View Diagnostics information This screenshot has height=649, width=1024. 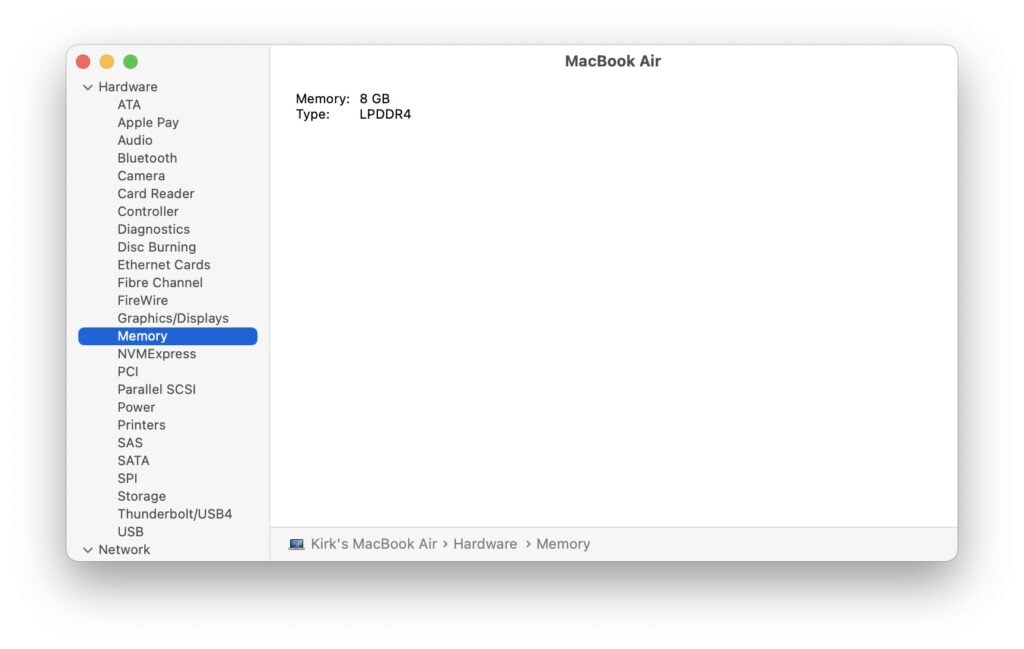coord(153,229)
